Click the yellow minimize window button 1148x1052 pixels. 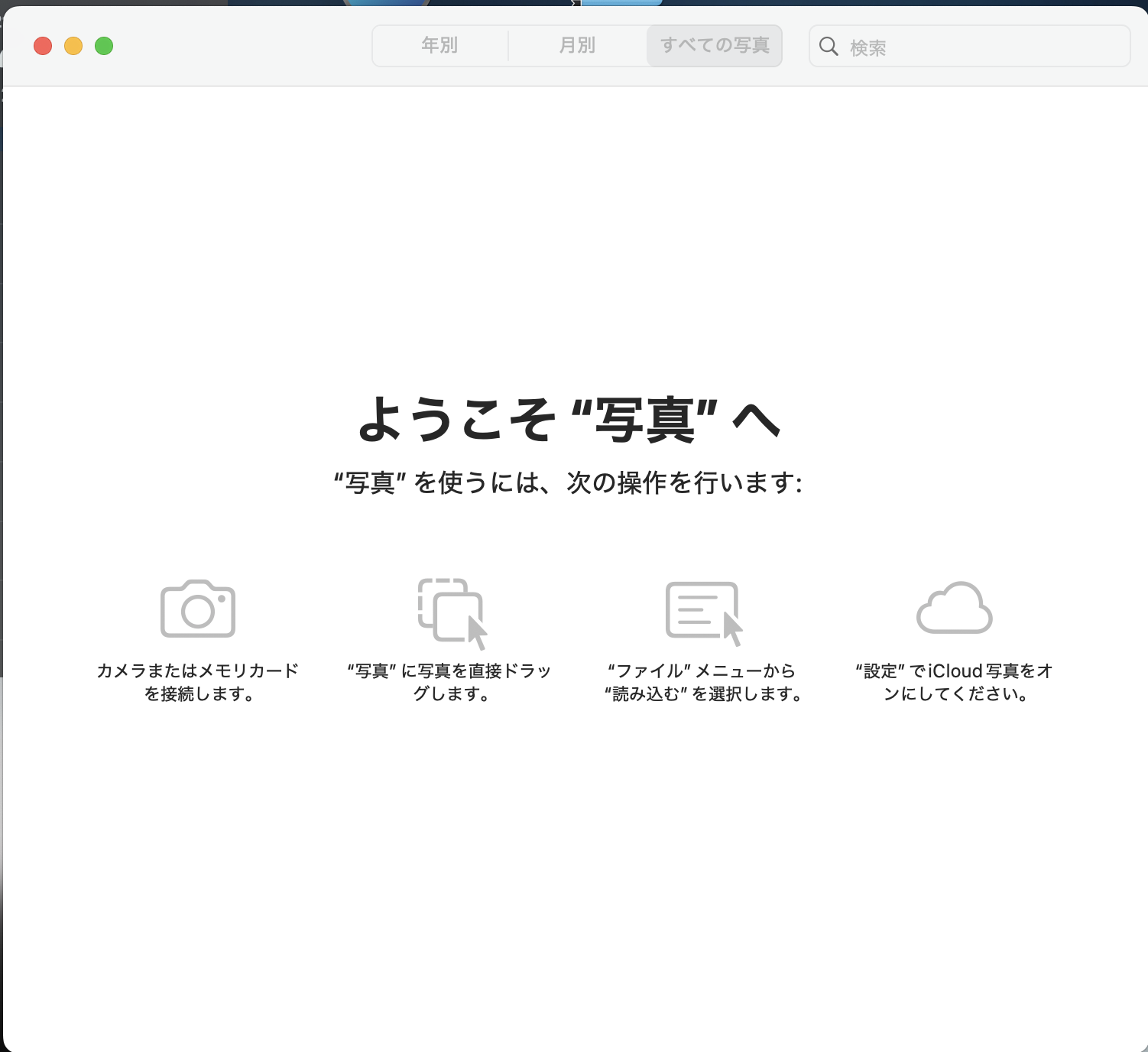pyautogui.click(x=73, y=46)
